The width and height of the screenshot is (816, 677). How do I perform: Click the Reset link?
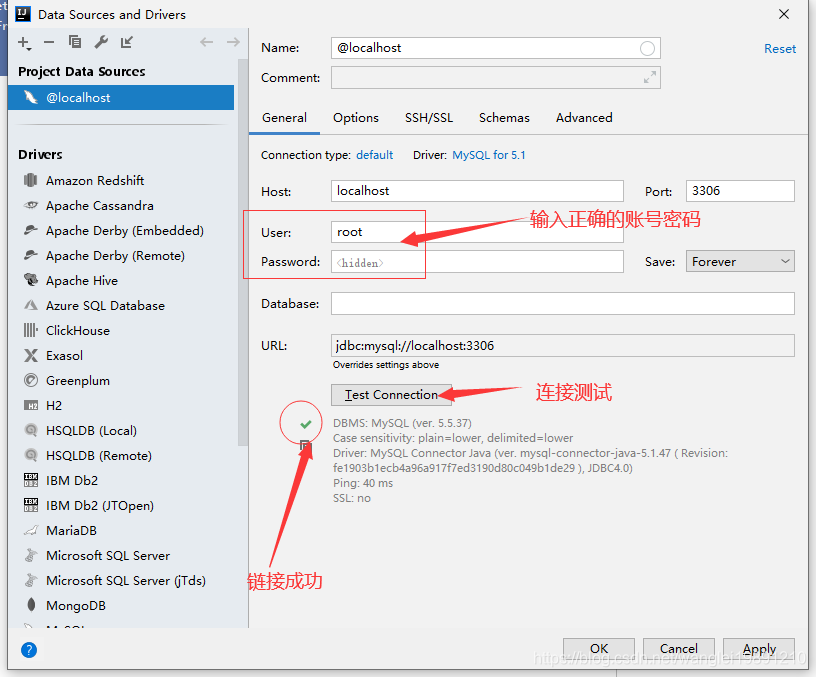pyautogui.click(x=780, y=49)
